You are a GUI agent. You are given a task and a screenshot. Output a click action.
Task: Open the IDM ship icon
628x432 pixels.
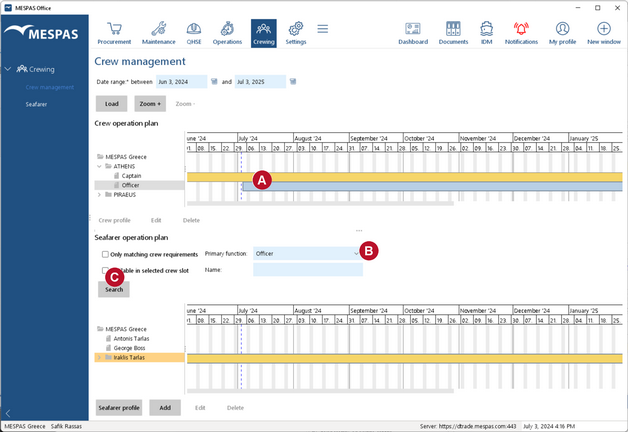click(486, 33)
